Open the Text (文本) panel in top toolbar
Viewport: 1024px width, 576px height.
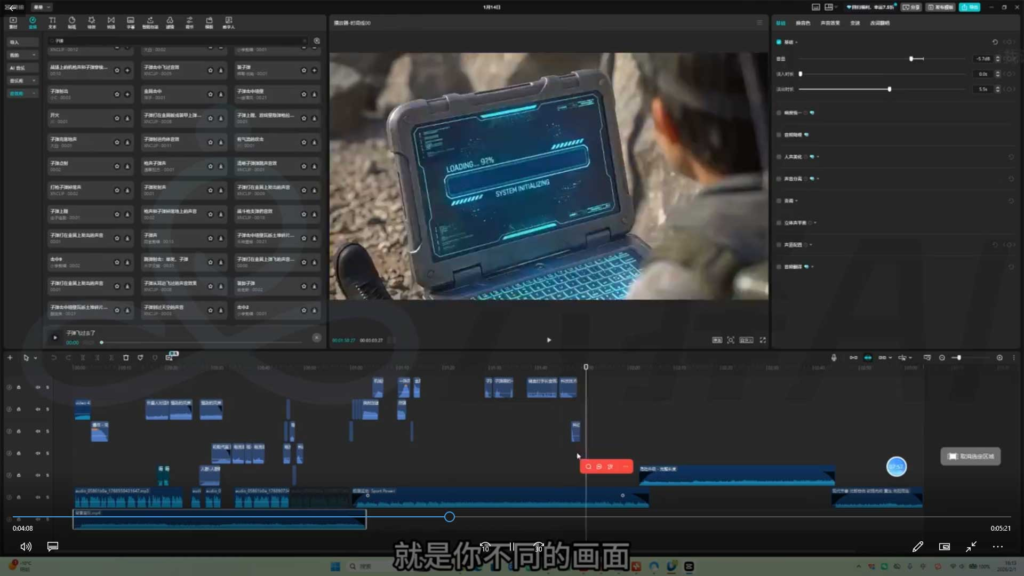coord(52,22)
